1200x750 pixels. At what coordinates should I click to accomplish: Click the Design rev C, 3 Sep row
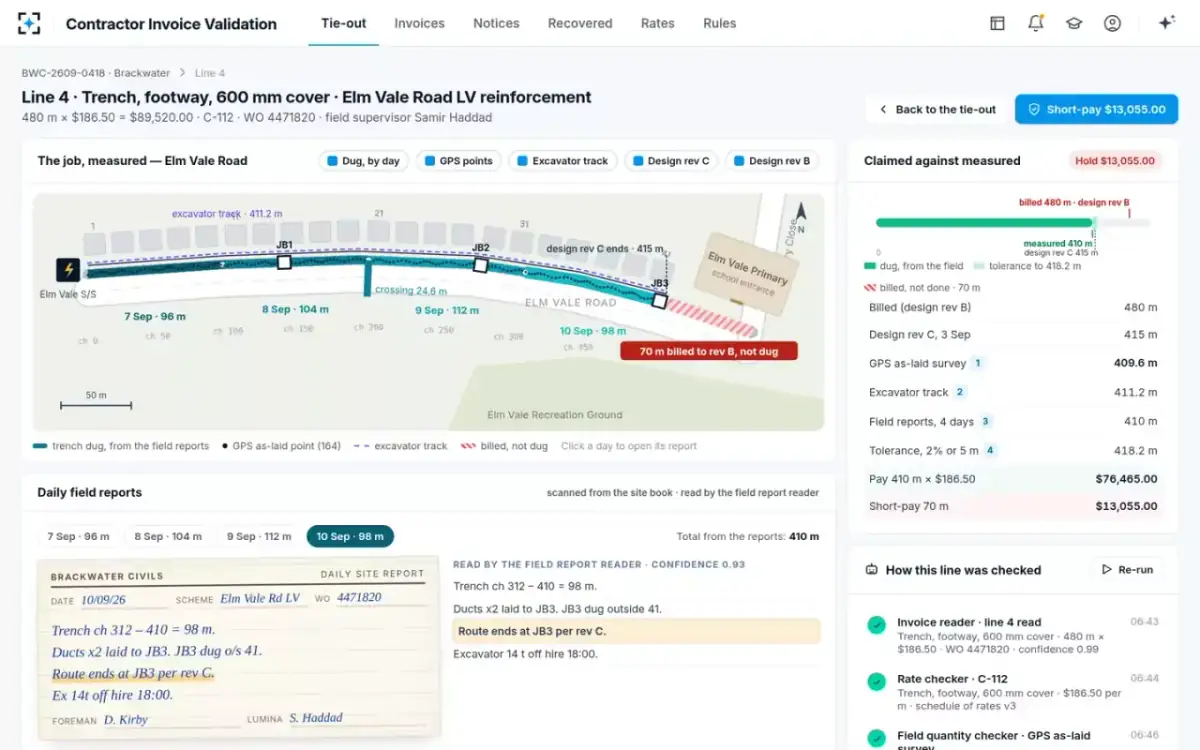pyautogui.click(x=1013, y=335)
